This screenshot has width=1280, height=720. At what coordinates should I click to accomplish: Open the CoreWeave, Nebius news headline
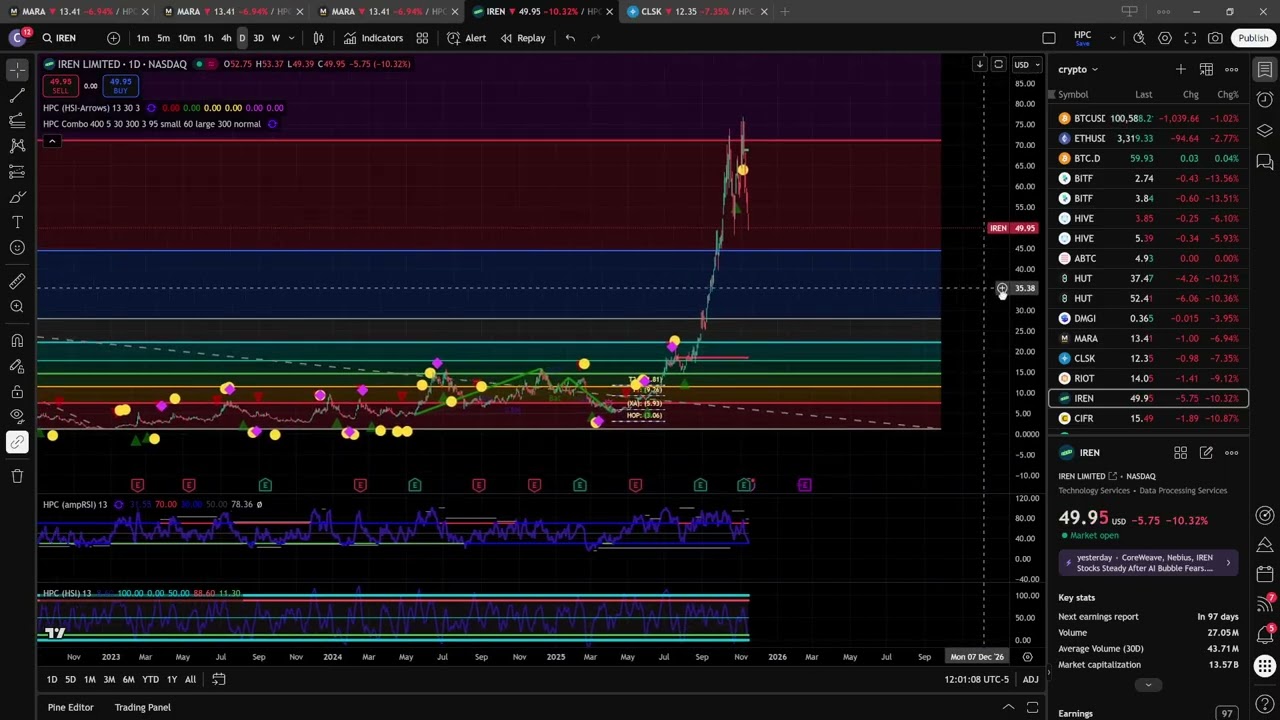coord(1148,562)
